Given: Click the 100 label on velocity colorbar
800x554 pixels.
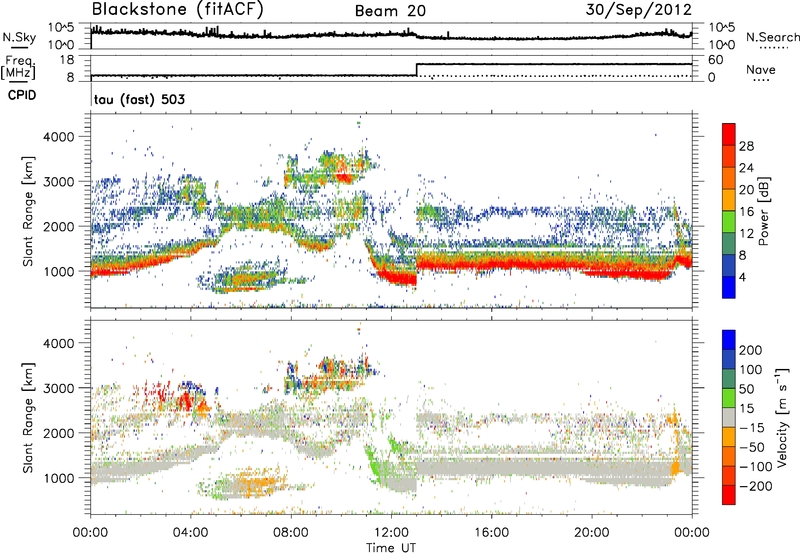Looking at the screenshot, I should coord(751,370).
